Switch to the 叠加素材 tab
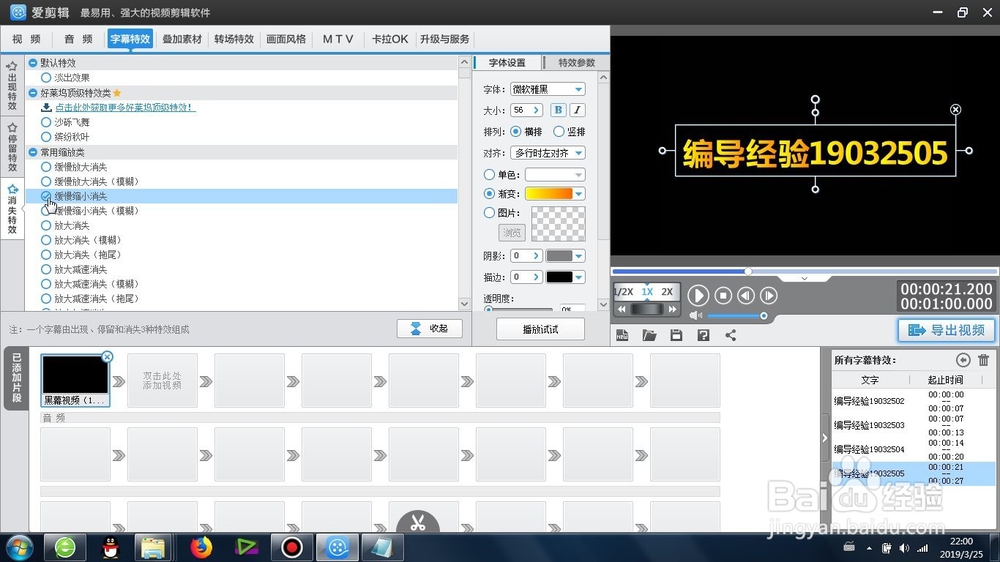Image resolution: width=1000 pixels, height=562 pixels. 182,39
